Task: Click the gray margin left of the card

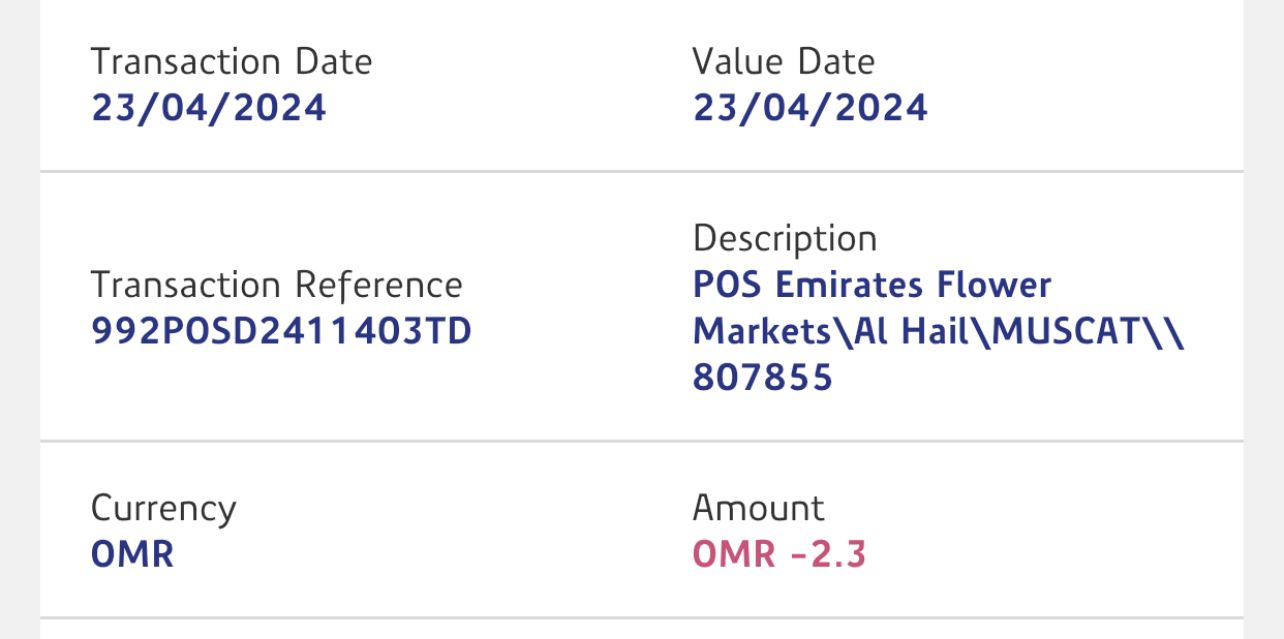Action: tap(19, 320)
